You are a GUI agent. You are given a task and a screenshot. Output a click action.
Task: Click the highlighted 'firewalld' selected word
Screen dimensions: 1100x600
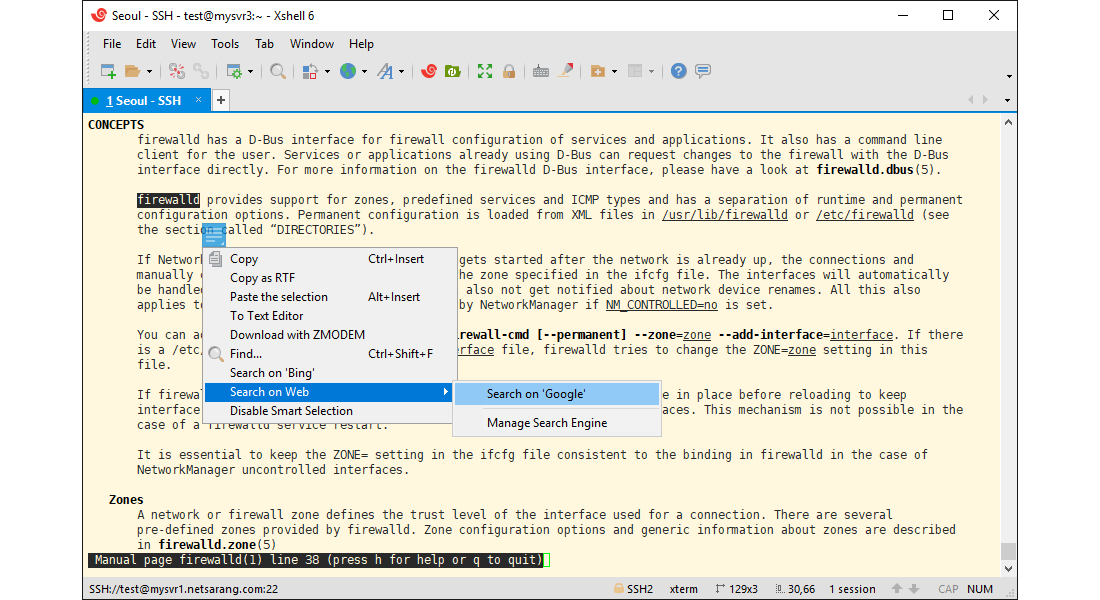168,200
